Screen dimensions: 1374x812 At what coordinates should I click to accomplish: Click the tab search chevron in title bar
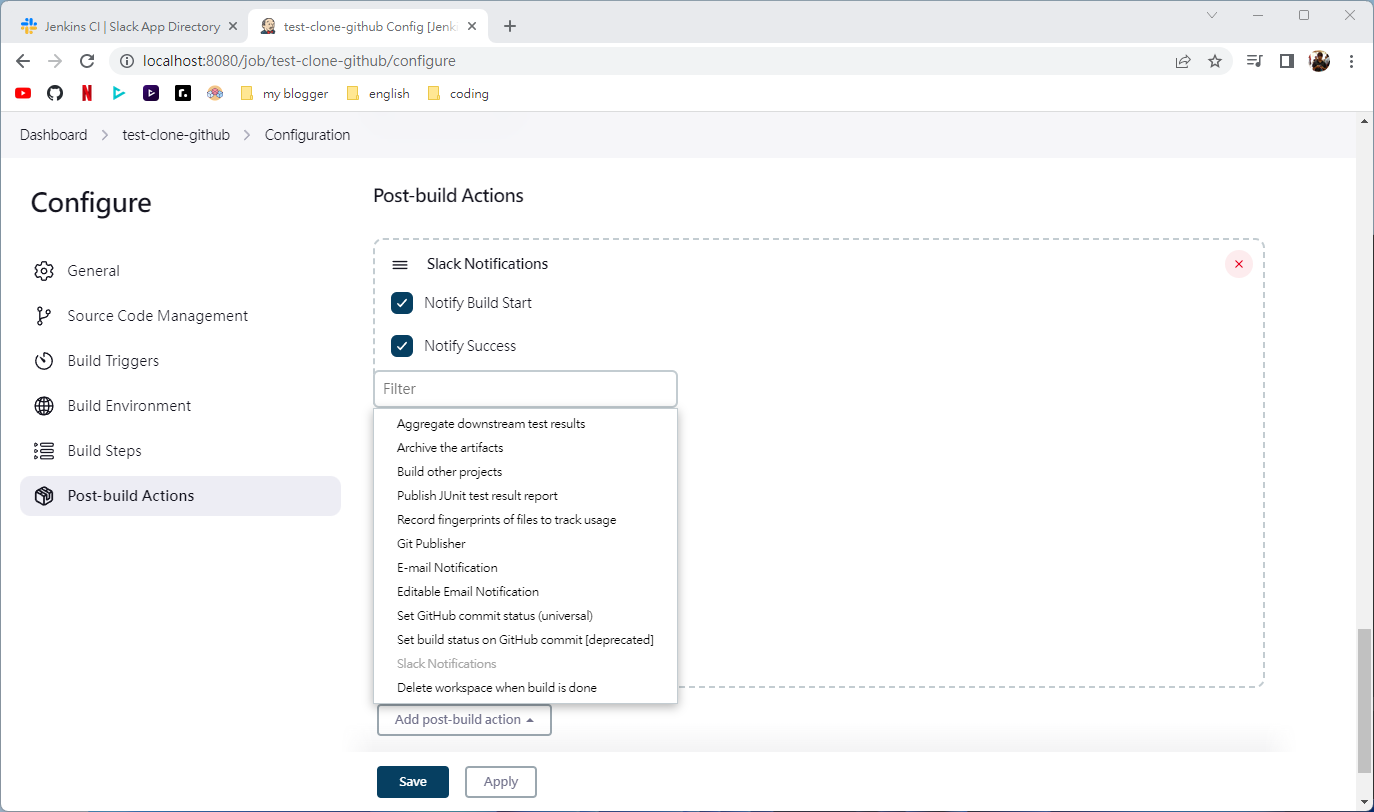pyautogui.click(x=1212, y=15)
